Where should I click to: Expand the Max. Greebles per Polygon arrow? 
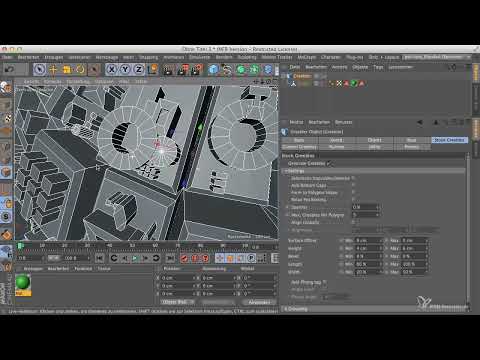(287, 215)
